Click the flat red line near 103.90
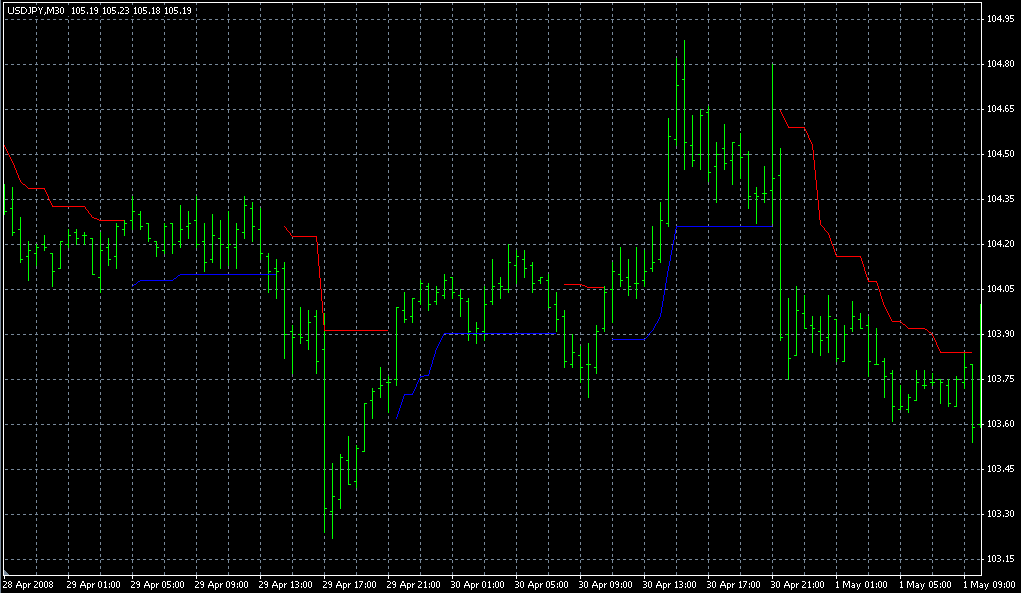Screen dimensions: 1022x593 (356, 330)
